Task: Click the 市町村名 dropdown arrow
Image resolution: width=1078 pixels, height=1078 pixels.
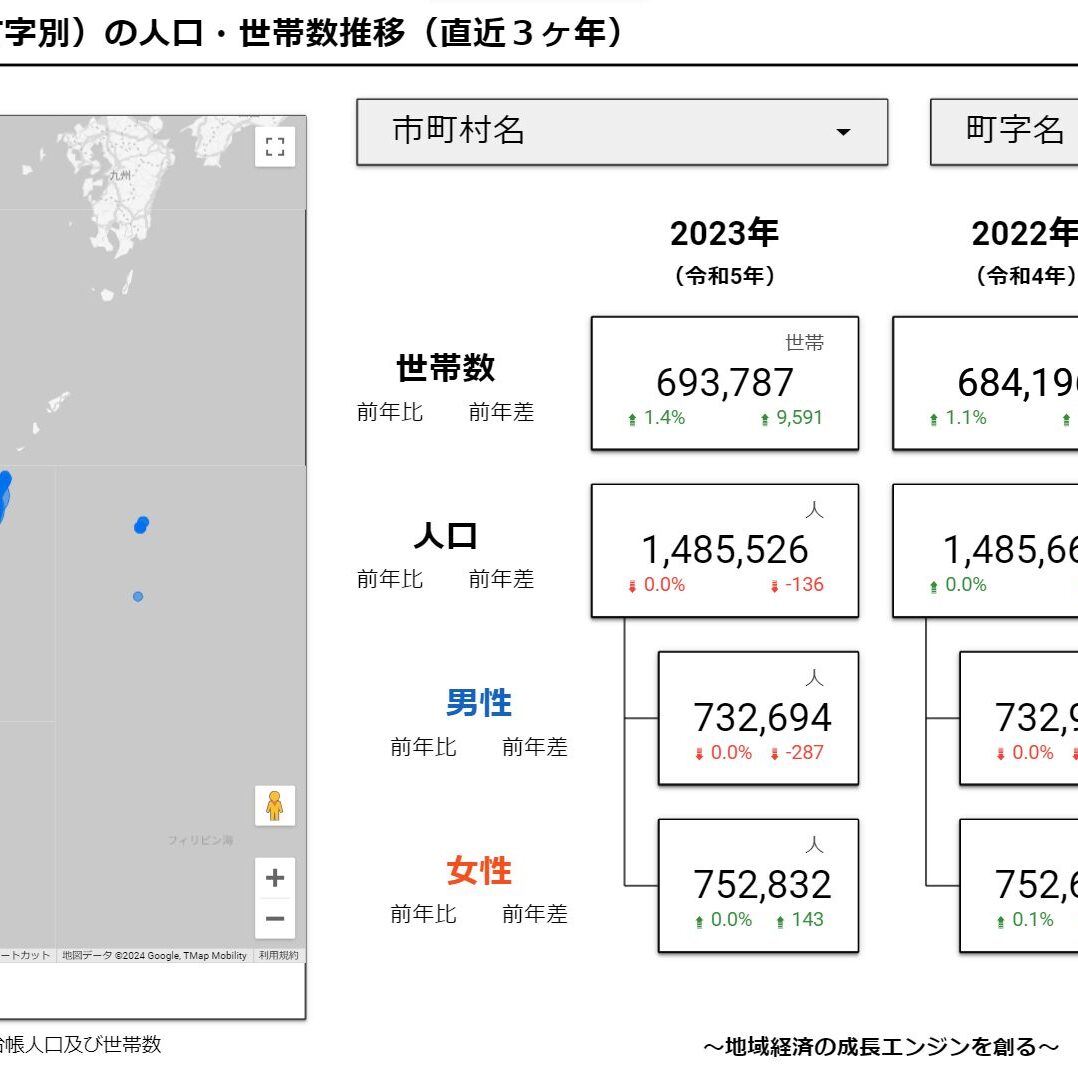Action: [843, 132]
